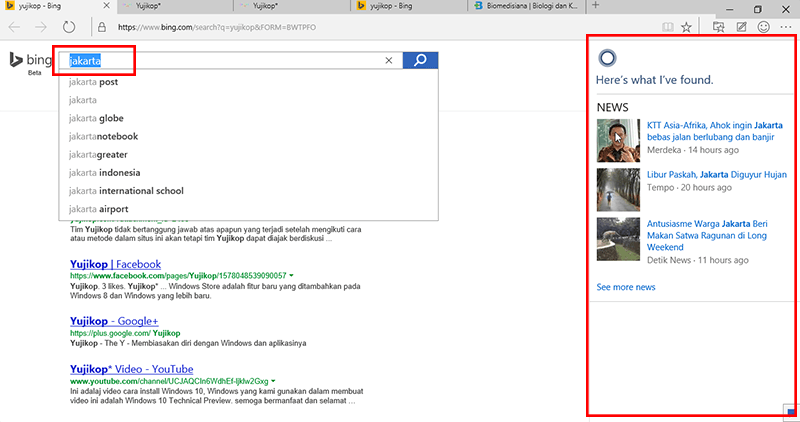This screenshot has width=800, height=422.
Task: Add page to favorites star icon
Action: (x=686, y=27)
